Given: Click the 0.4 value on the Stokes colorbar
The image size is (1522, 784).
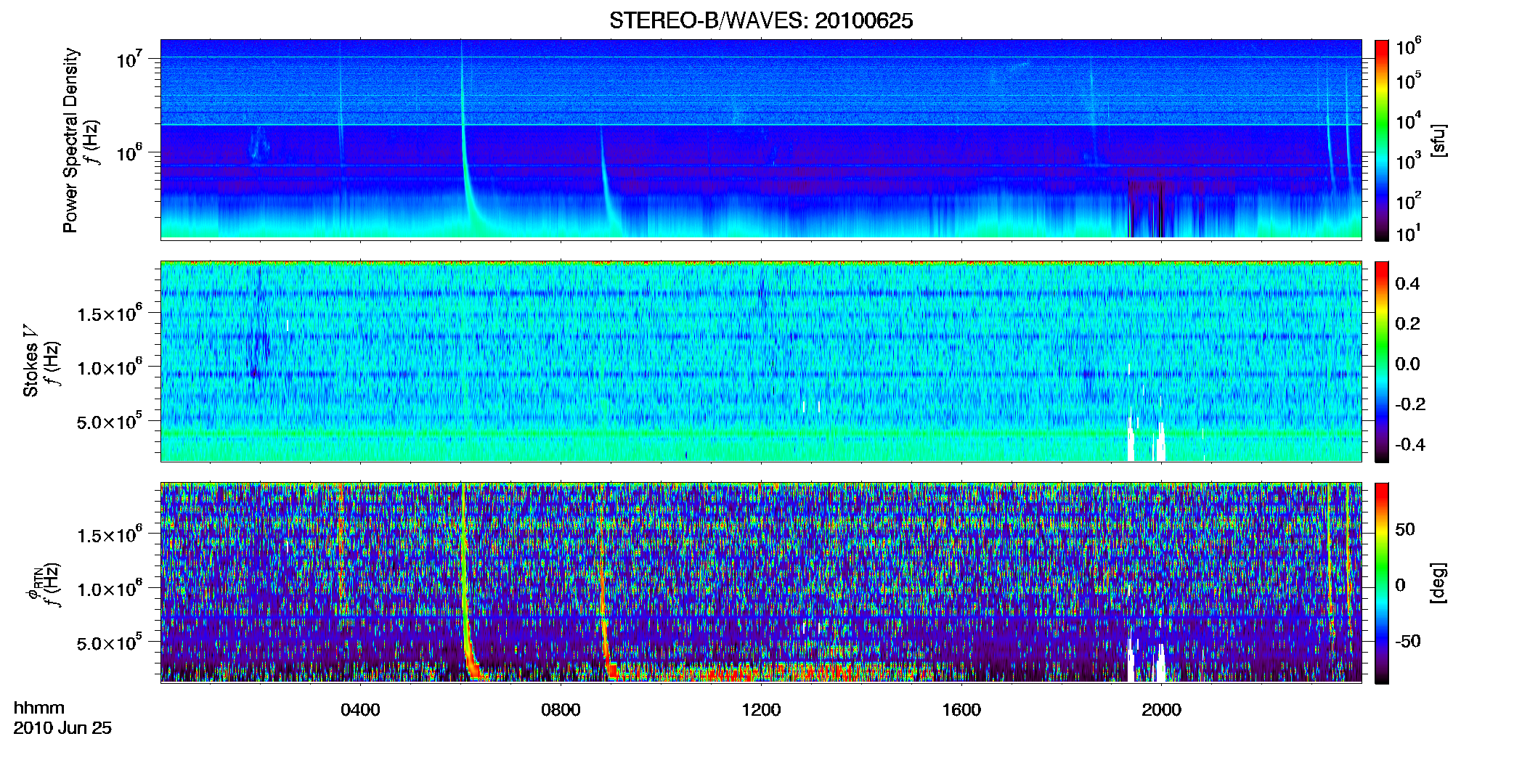Looking at the screenshot, I should (x=1407, y=284).
